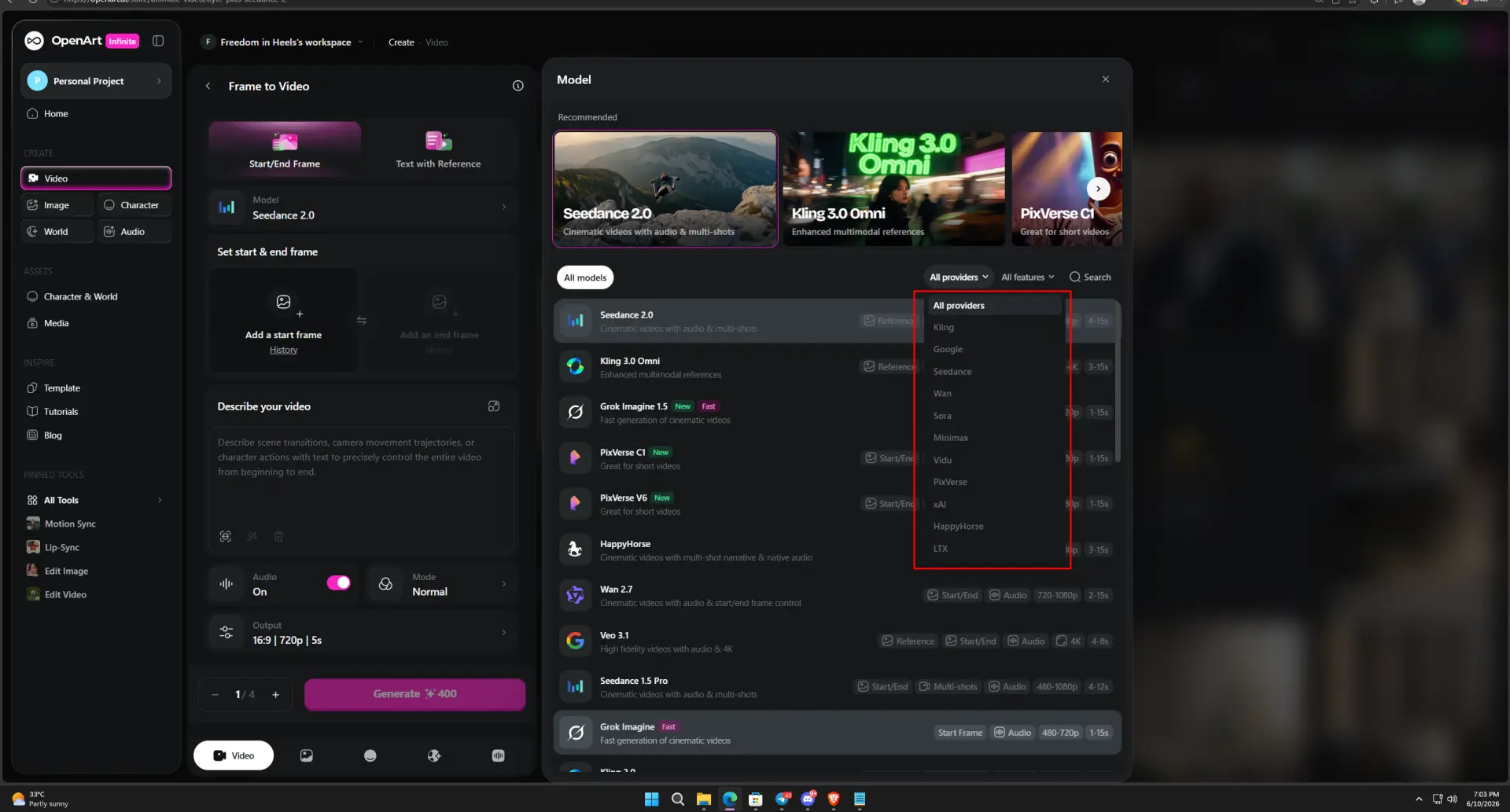The height and width of the screenshot is (812, 1510).
Task: Open Discord from the taskbar
Action: click(x=808, y=799)
